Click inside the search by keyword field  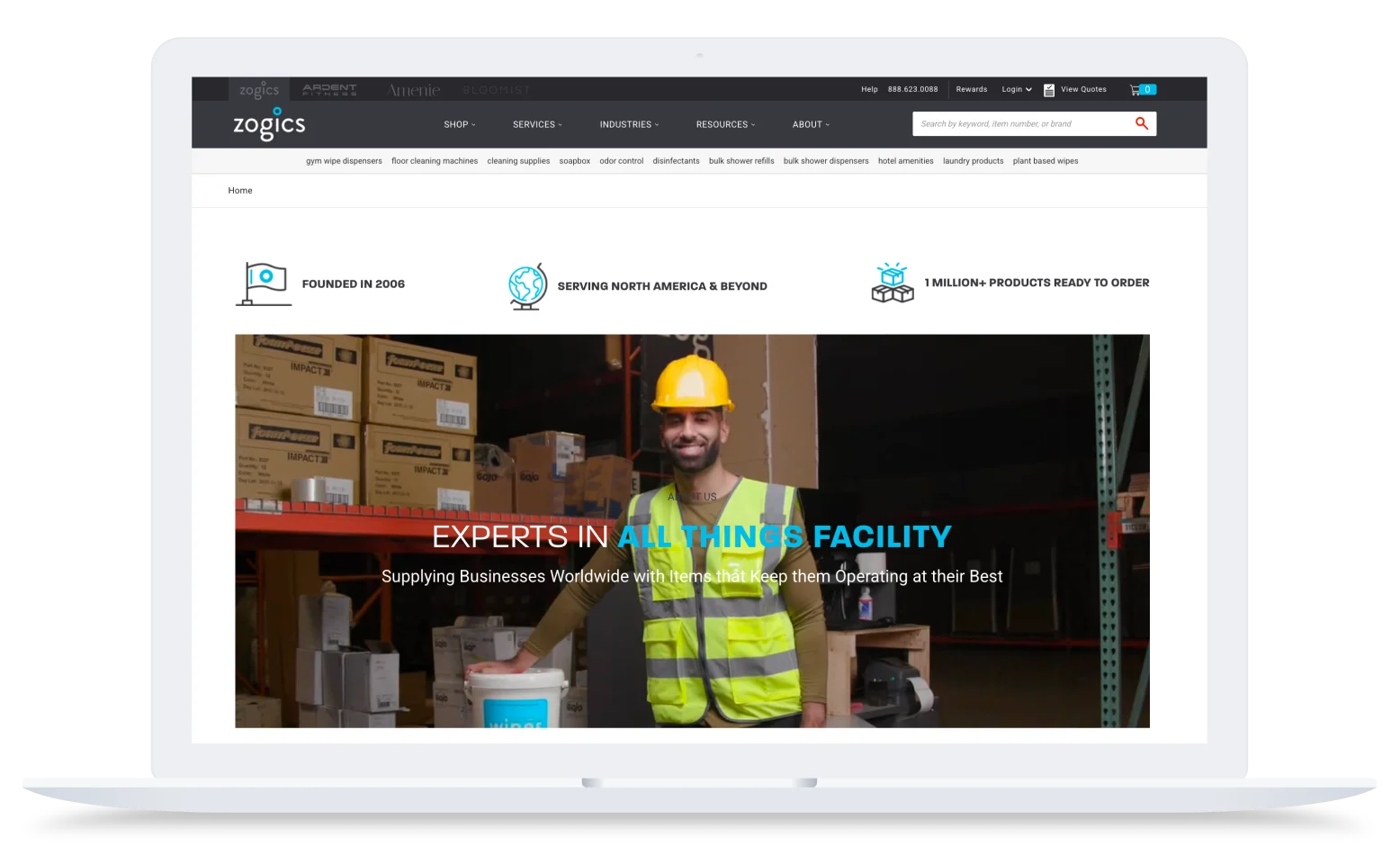click(1008, 123)
